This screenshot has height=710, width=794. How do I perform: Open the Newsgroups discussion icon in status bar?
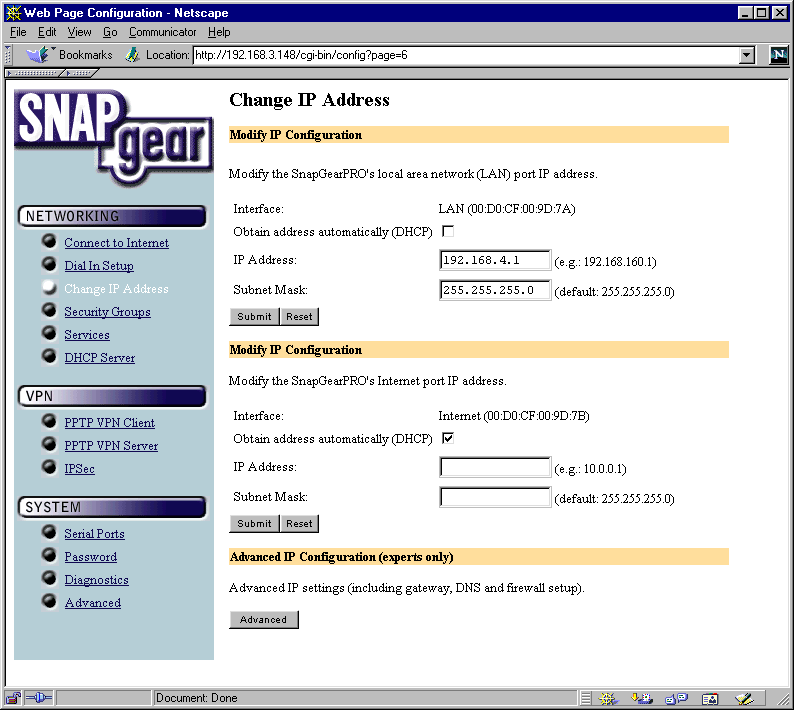[676, 699]
